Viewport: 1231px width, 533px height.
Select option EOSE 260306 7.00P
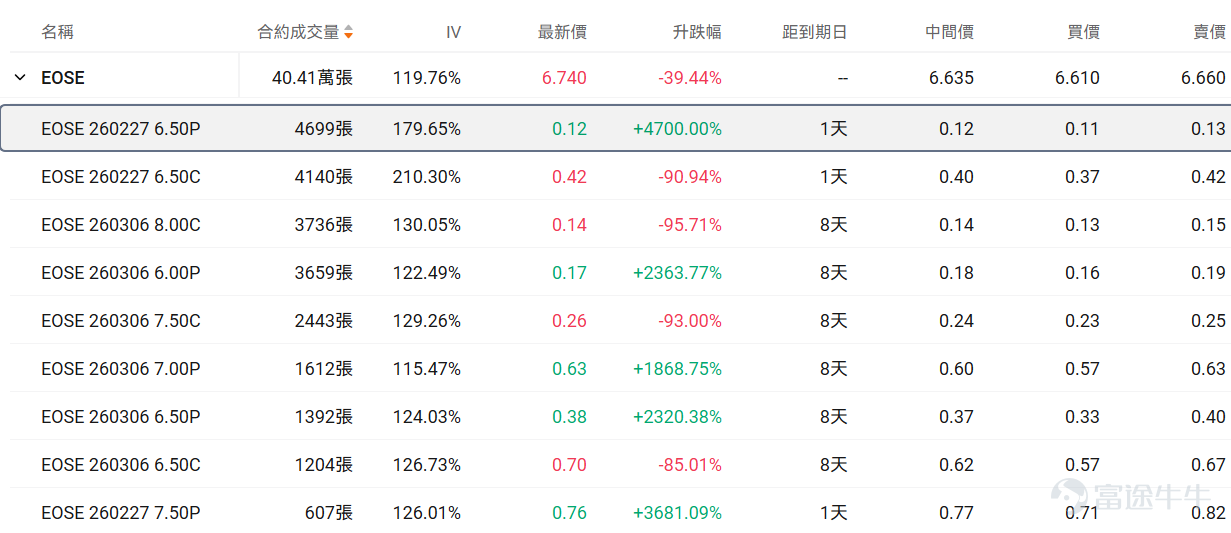tap(121, 369)
